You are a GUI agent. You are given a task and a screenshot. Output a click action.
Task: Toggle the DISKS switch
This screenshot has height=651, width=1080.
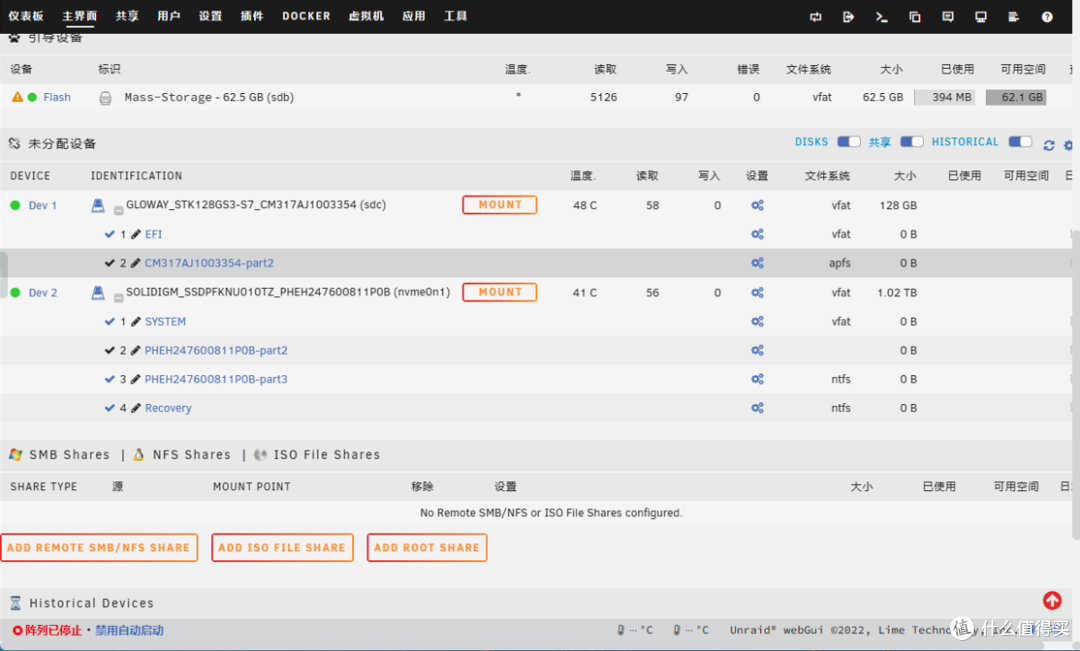(849, 142)
